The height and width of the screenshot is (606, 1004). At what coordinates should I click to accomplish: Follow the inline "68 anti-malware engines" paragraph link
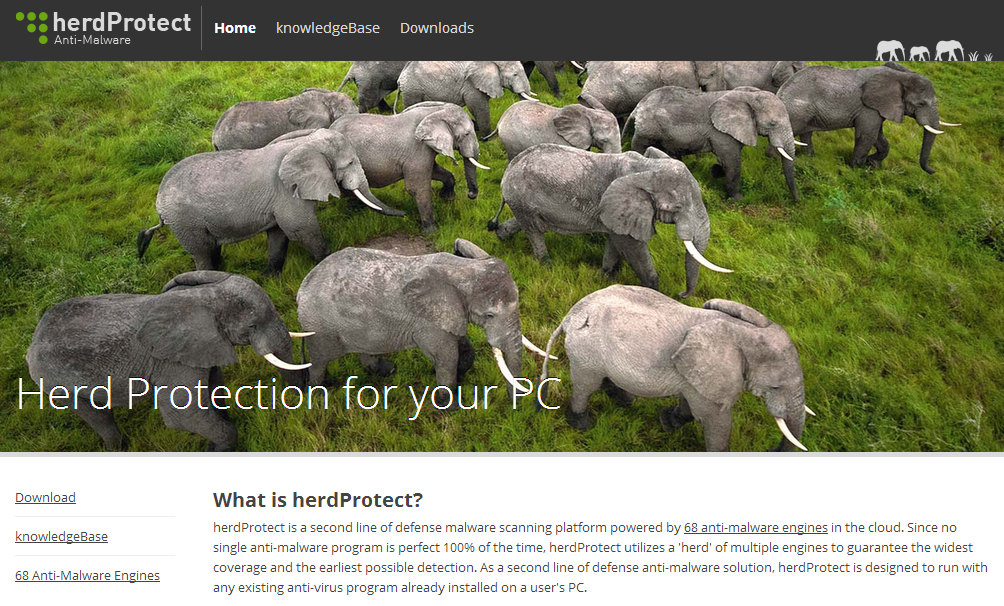[x=755, y=528]
